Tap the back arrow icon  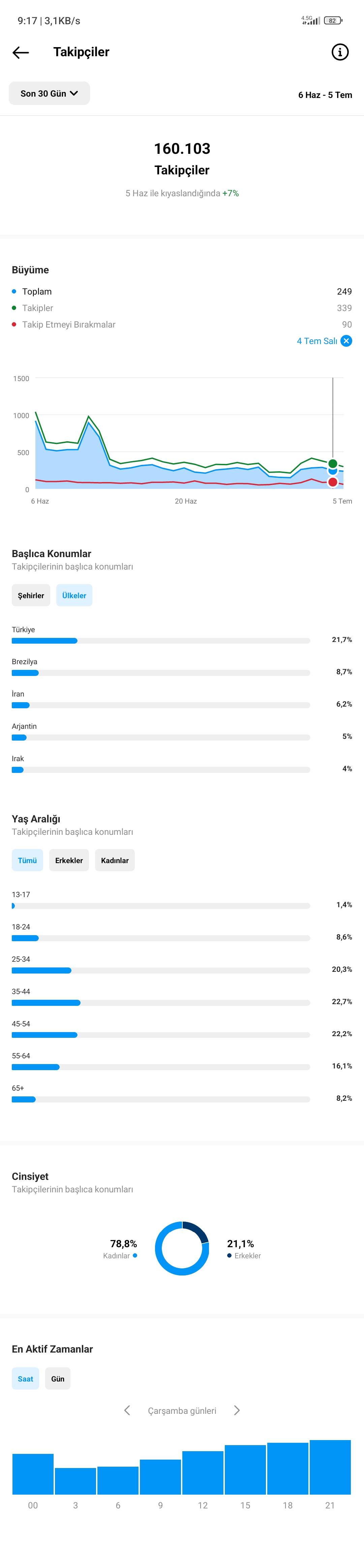(21, 53)
